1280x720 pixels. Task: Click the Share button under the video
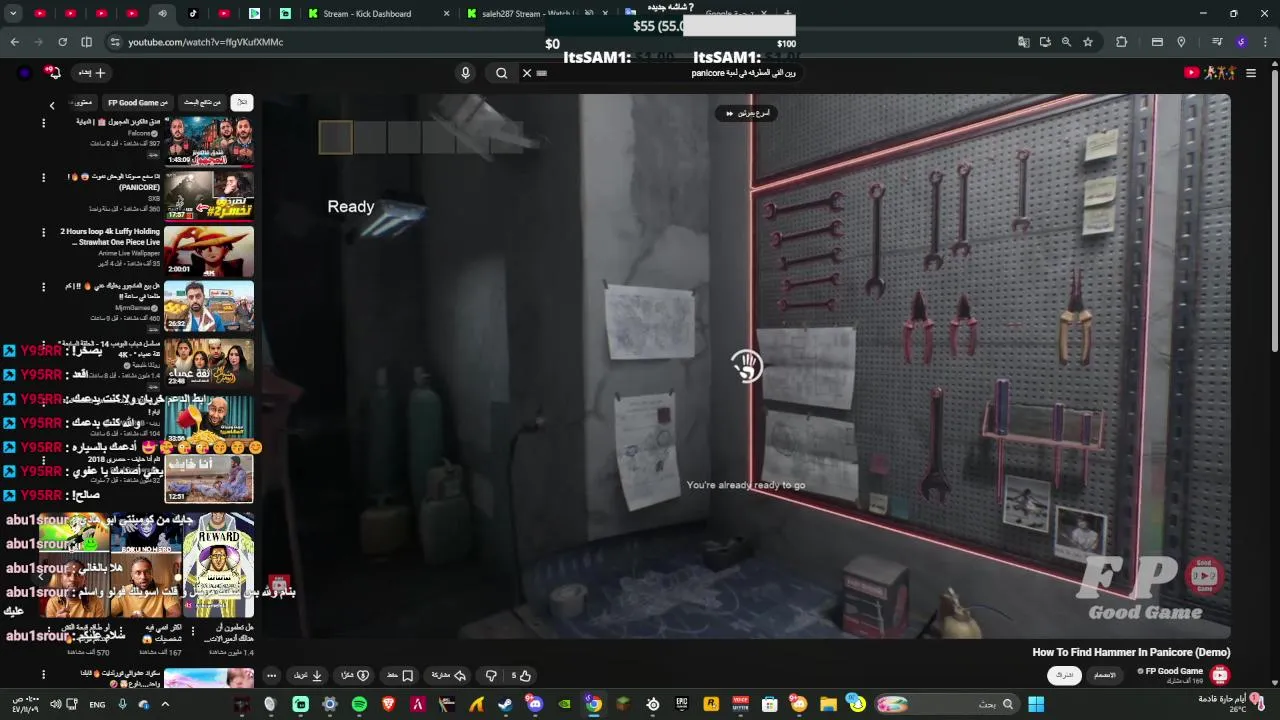(x=448, y=675)
